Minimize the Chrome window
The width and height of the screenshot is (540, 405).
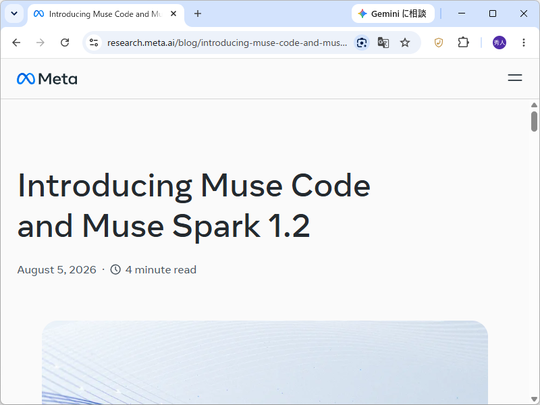click(x=461, y=14)
